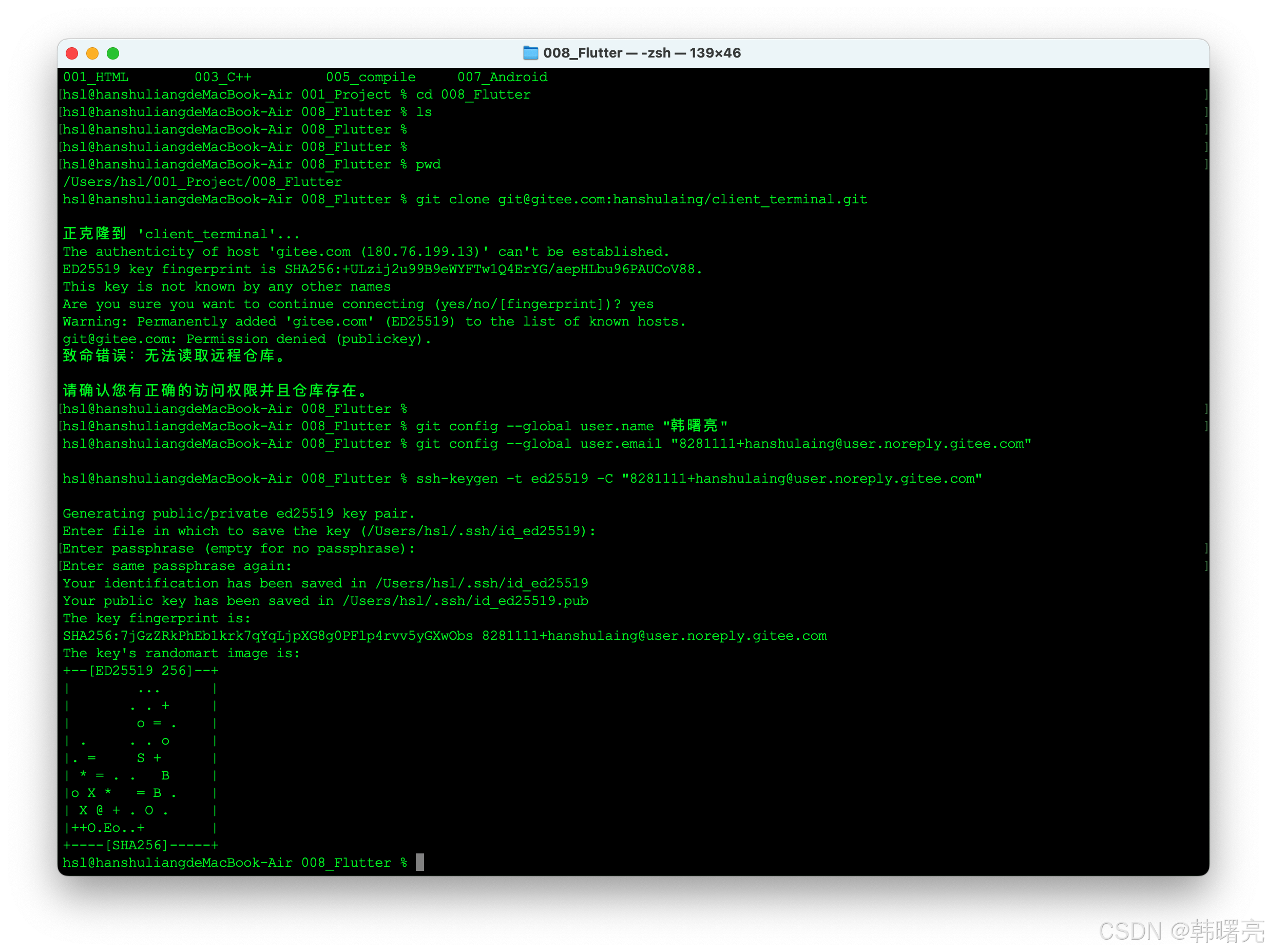Screen dimensions: 1267x952
Task: Click the 'Your identification has been saved' line
Action: click(x=325, y=584)
